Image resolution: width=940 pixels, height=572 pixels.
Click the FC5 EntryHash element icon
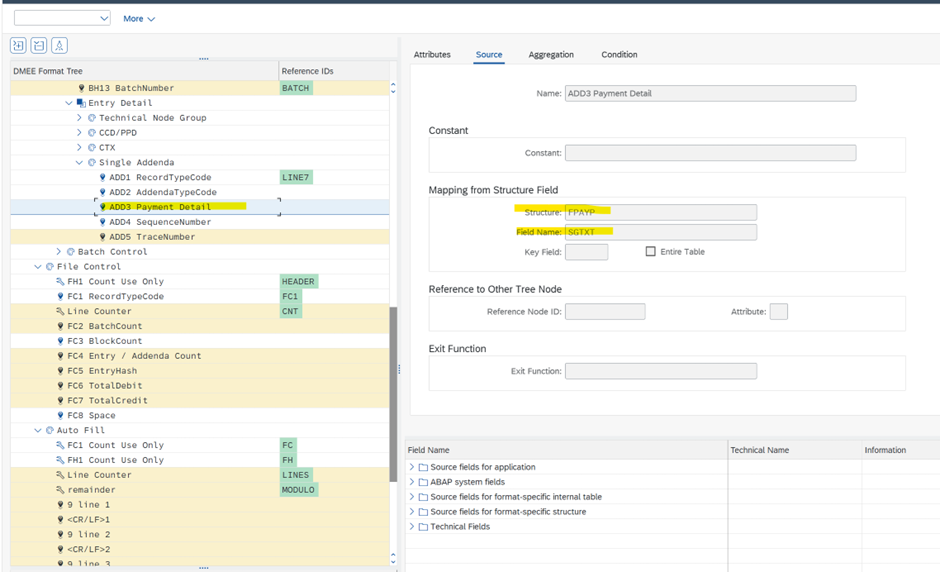coord(61,371)
